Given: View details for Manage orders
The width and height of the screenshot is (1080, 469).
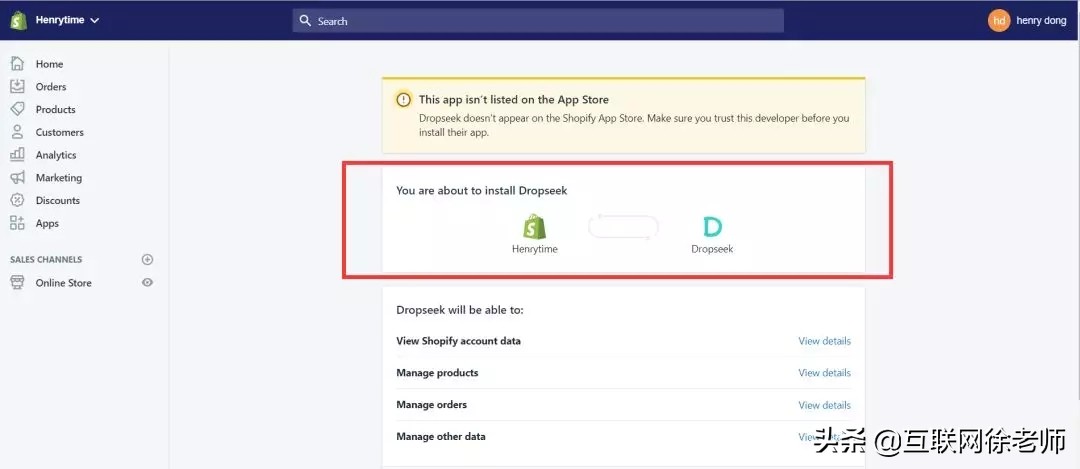Looking at the screenshot, I should tap(824, 405).
